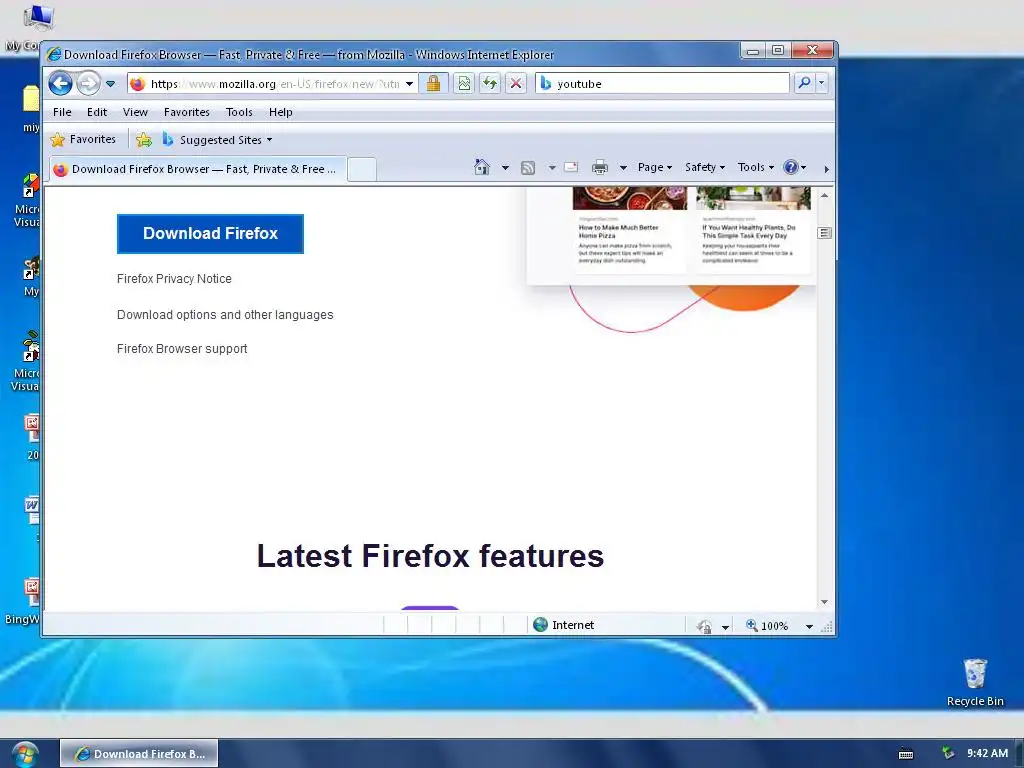The height and width of the screenshot is (768, 1024).
Task: Click the Firefox favicon in address bar
Action: [137, 84]
